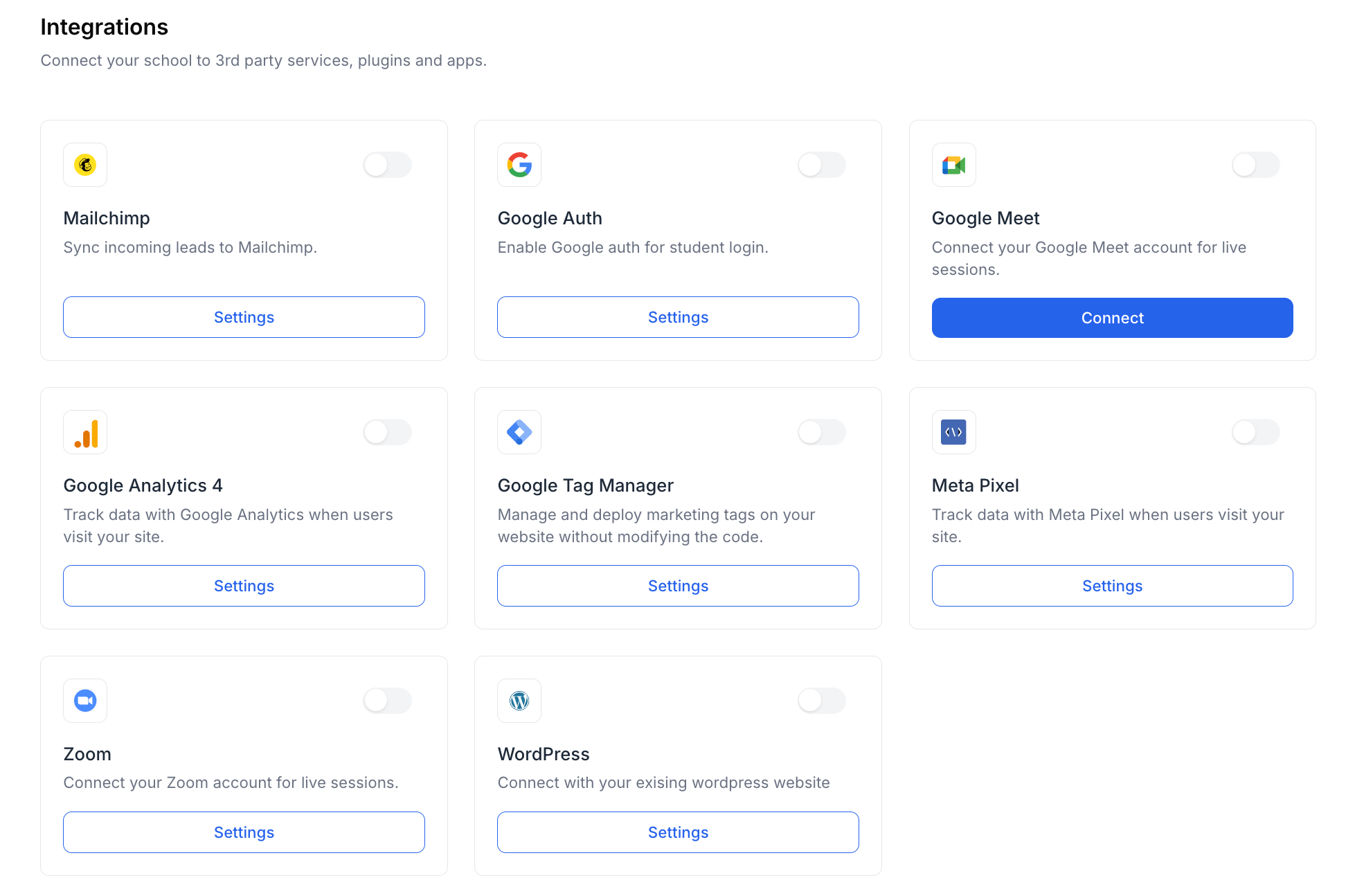The width and height of the screenshot is (1364, 896).
Task: Turn on the WordPress toggle
Action: [x=822, y=701]
